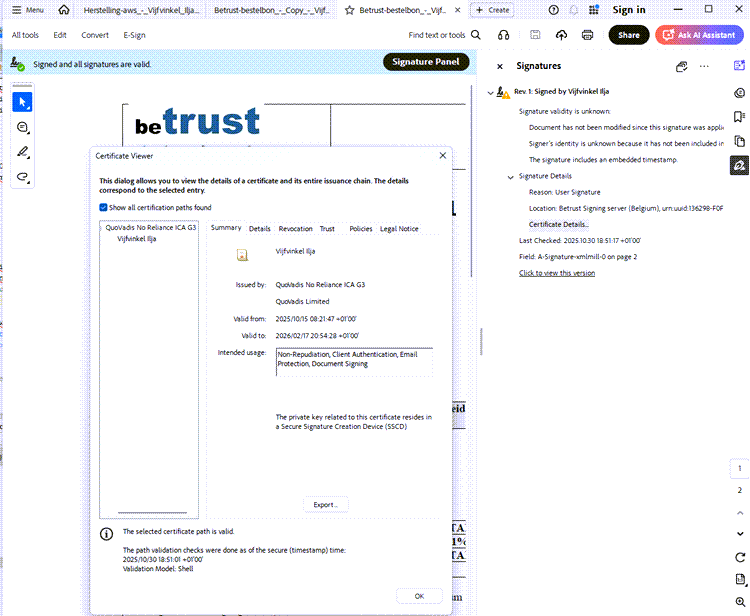Click the Find text or tools search icon
The width and height of the screenshot is (750, 616).
[x=476, y=35]
